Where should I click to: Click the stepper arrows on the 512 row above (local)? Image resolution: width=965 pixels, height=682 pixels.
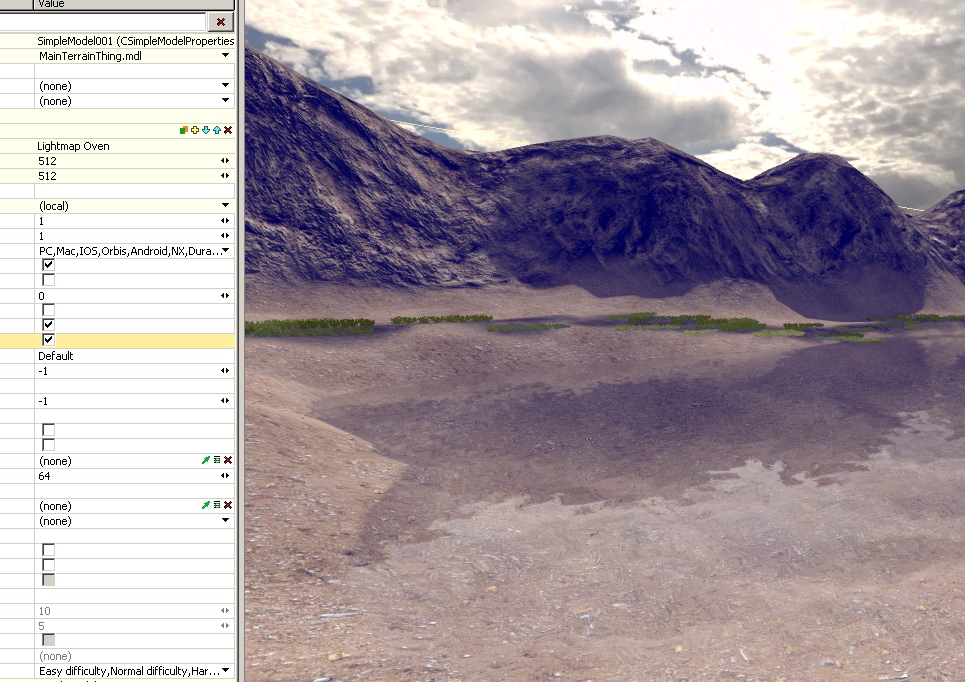point(225,176)
